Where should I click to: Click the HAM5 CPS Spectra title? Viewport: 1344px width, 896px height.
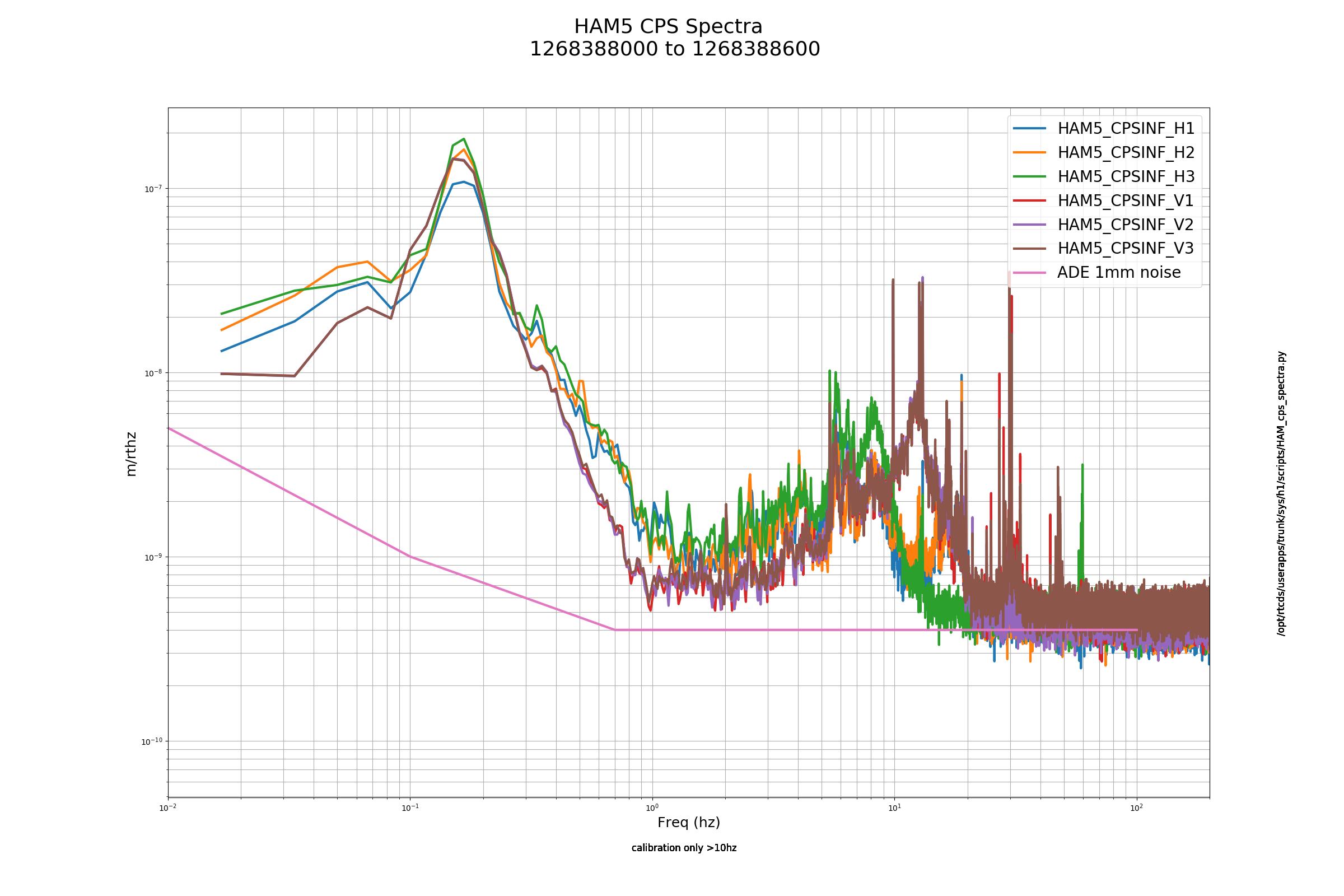pos(668,27)
